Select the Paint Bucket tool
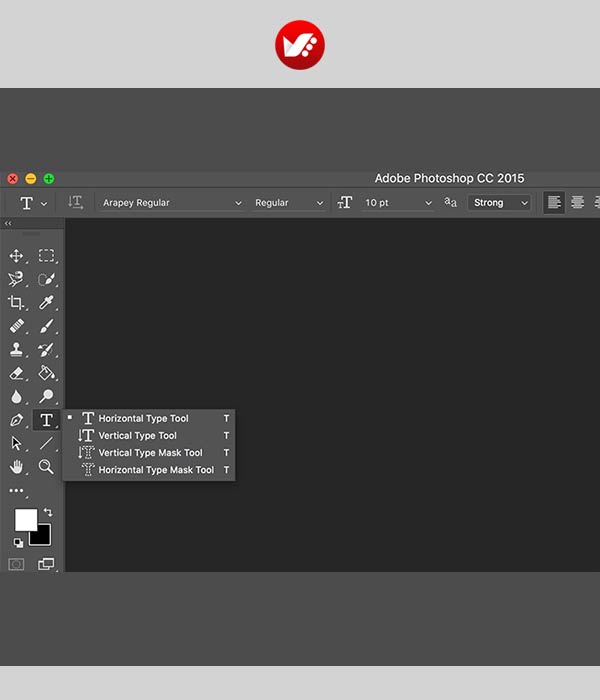Image resolution: width=600 pixels, height=700 pixels. tap(46, 373)
